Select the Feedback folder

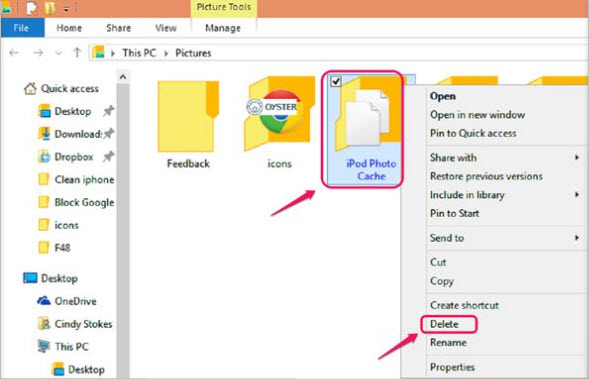coord(188,124)
